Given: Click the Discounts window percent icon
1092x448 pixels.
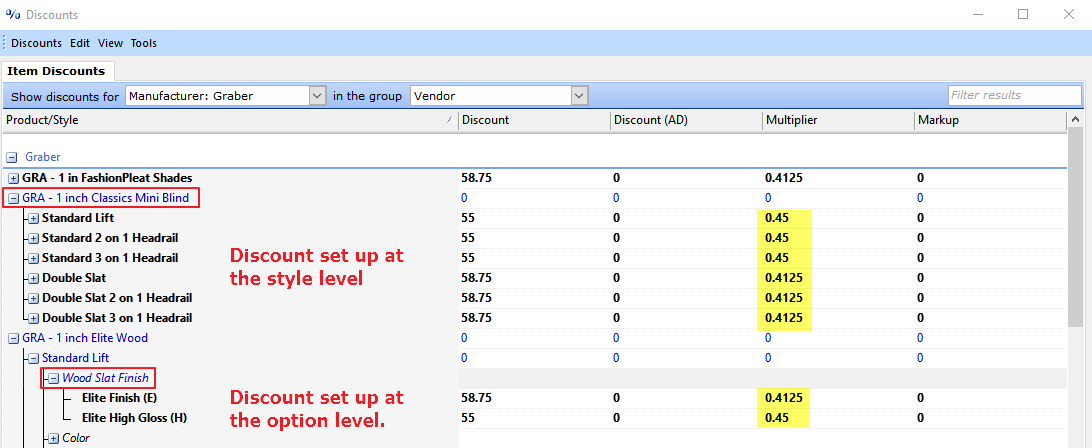Looking at the screenshot, I should [x=13, y=15].
